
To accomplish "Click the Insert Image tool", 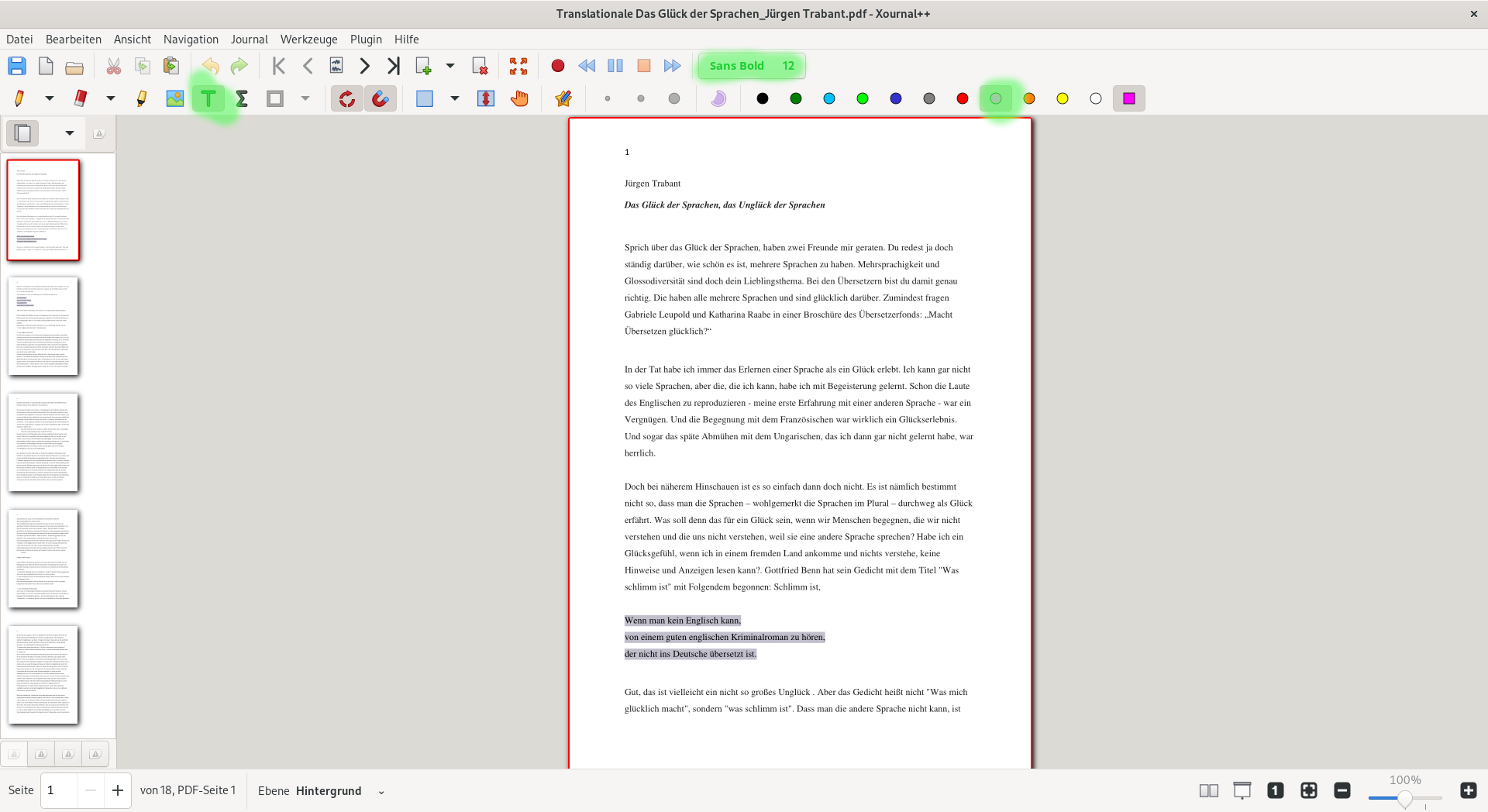I will click(x=175, y=98).
